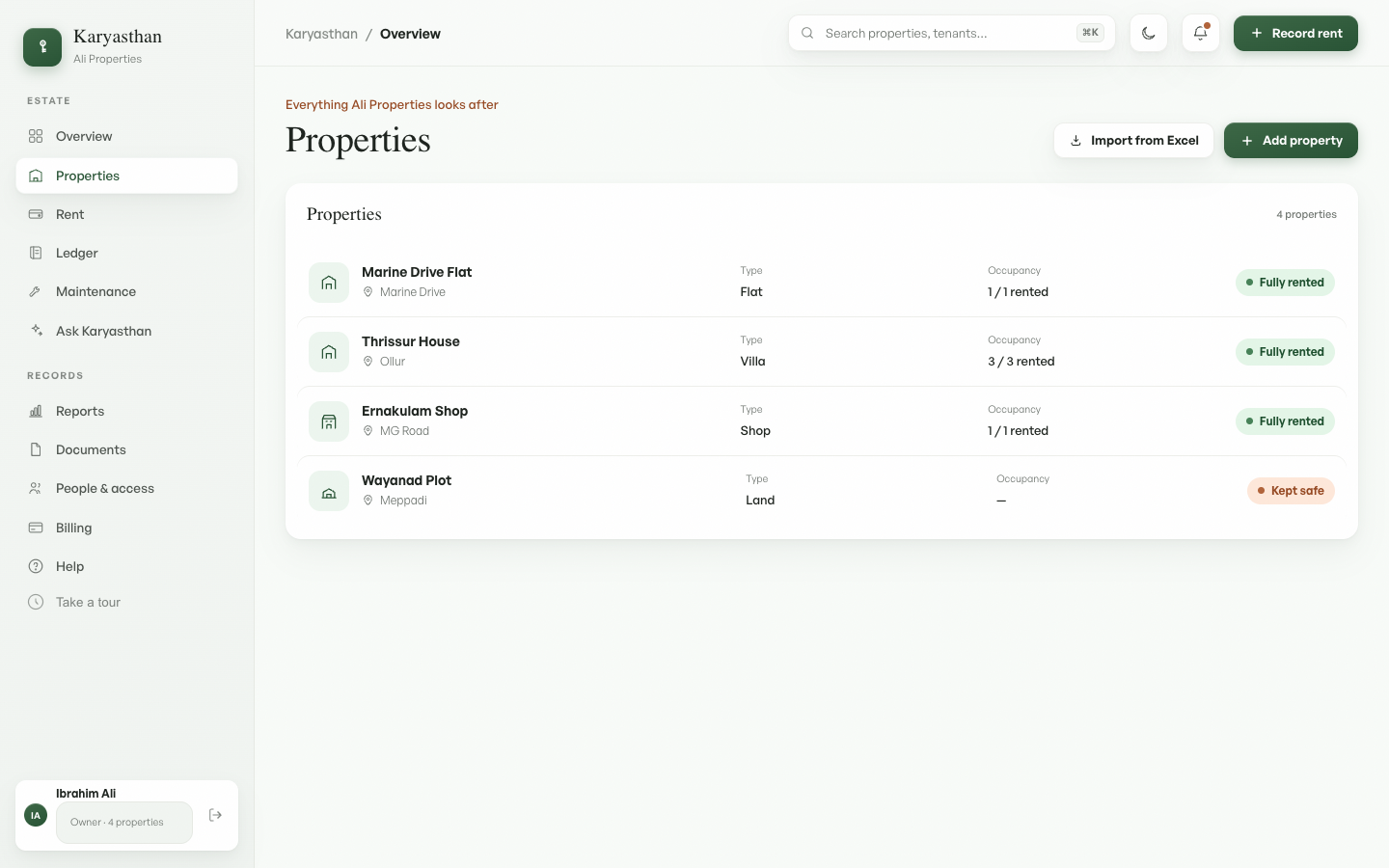Open the Help page
Image resolution: width=1389 pixels, height=868 pixels.
126,566
